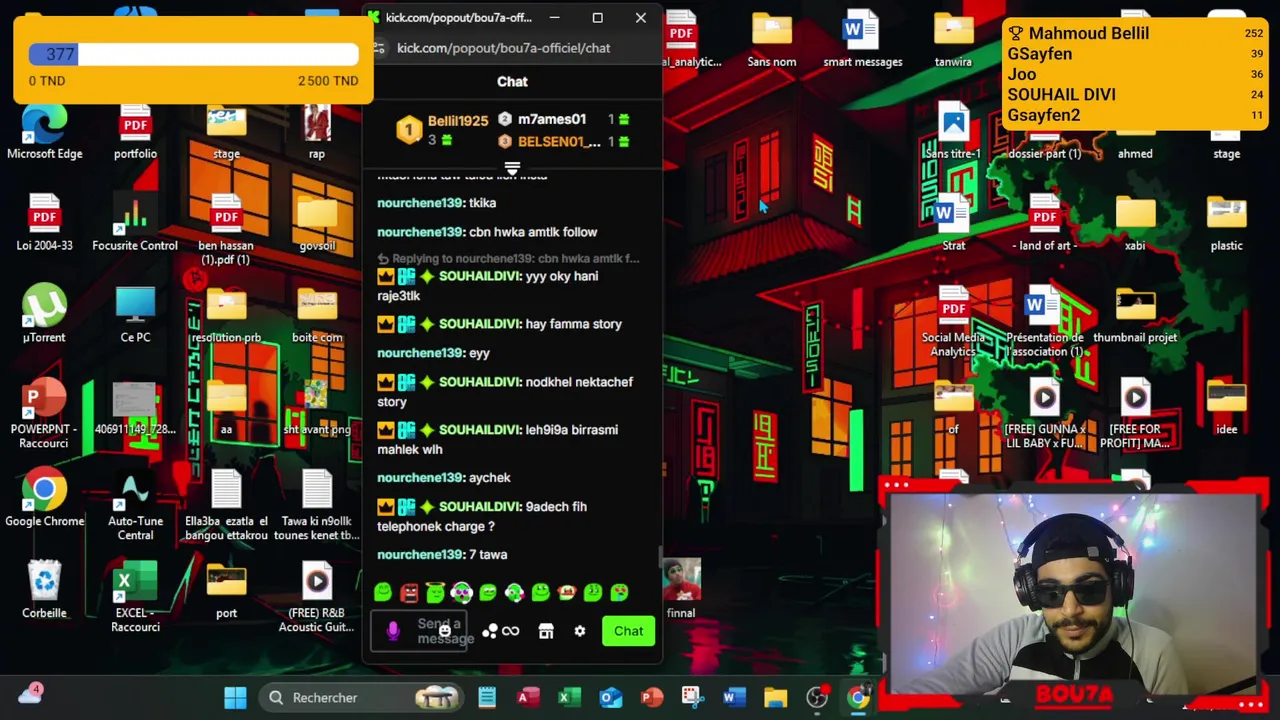This screenshot has height=720, width=1280.
Task: Click m7ames01 leaderboard entry
Action: 563,119
